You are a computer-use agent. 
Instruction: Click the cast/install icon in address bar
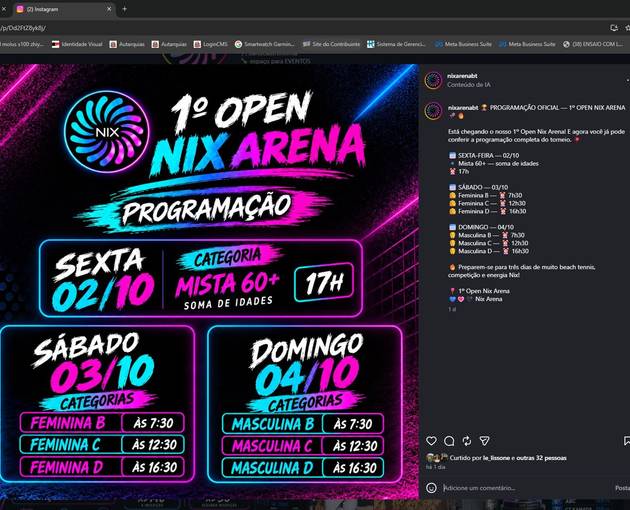[614, 28]
